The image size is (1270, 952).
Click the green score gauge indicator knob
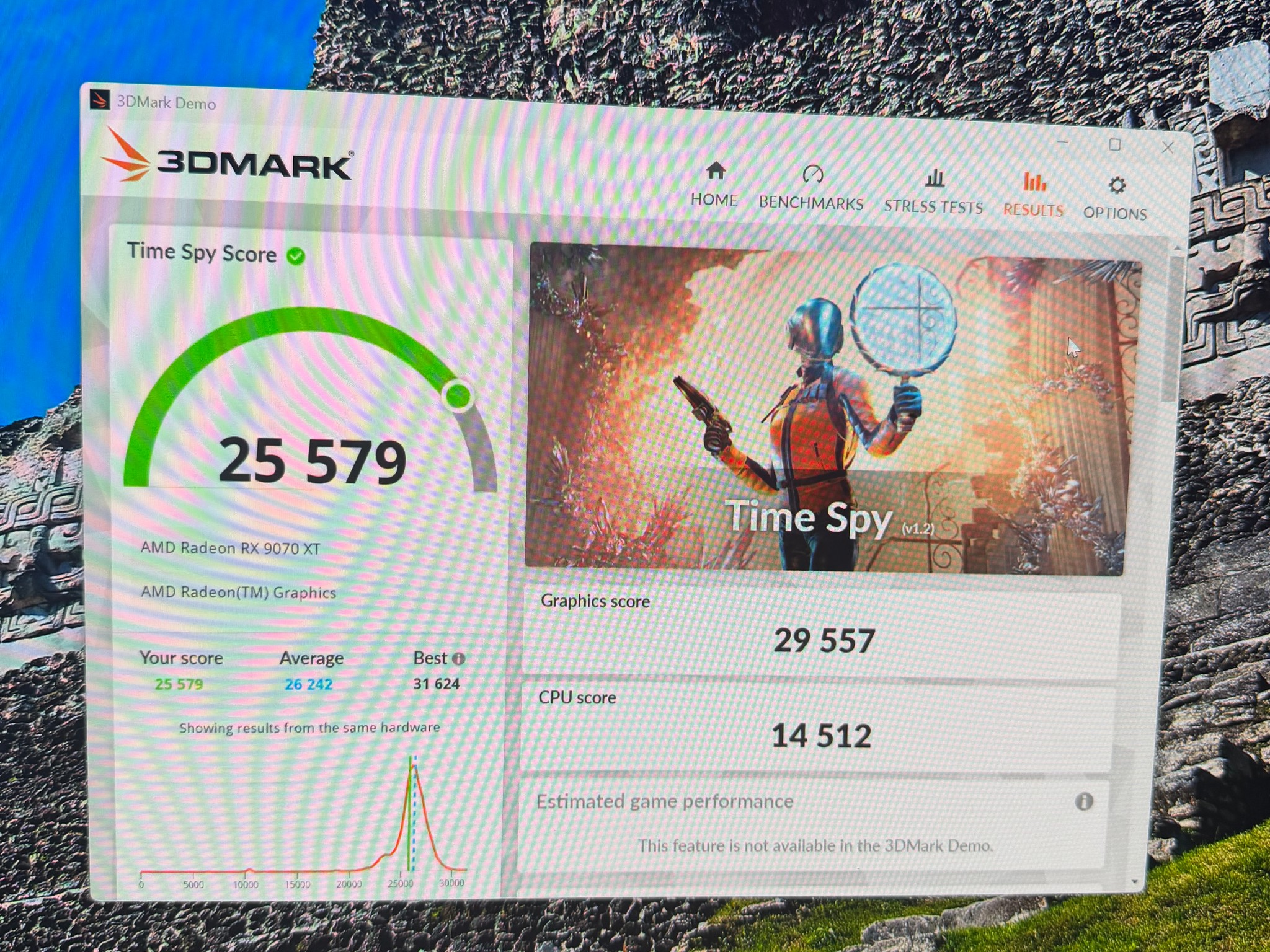tap(458, 395)
